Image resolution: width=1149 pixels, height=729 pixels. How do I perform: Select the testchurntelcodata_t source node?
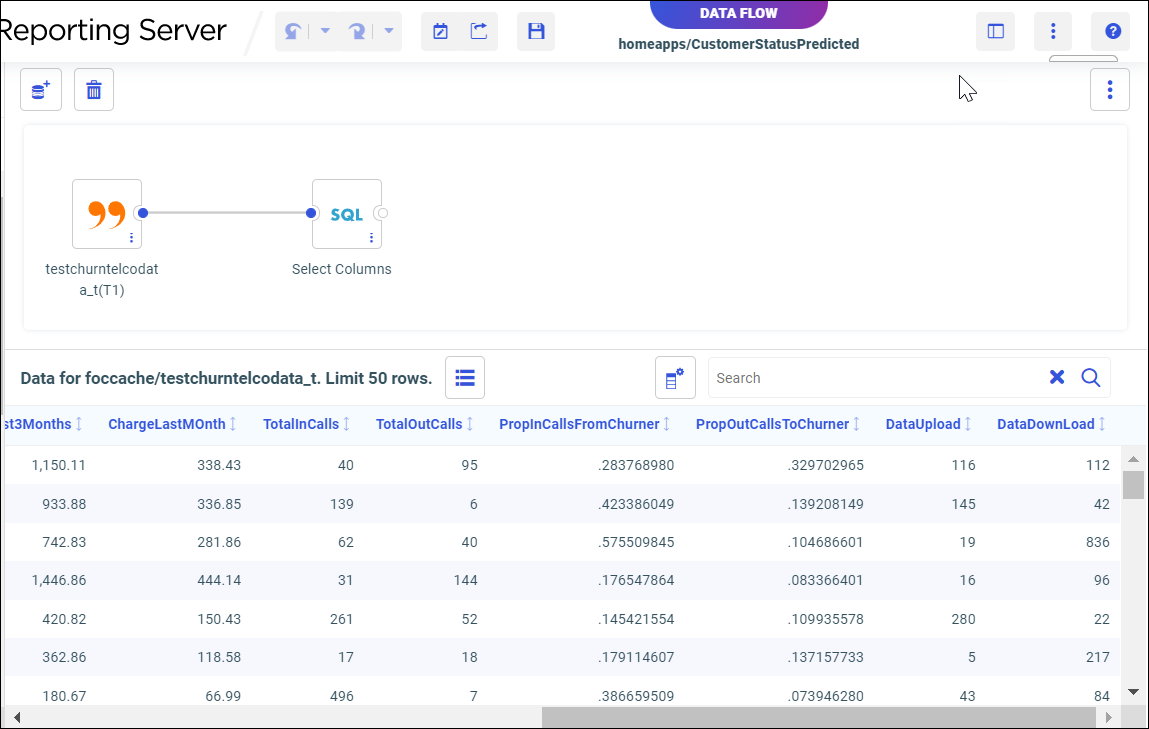pos(107,213)
